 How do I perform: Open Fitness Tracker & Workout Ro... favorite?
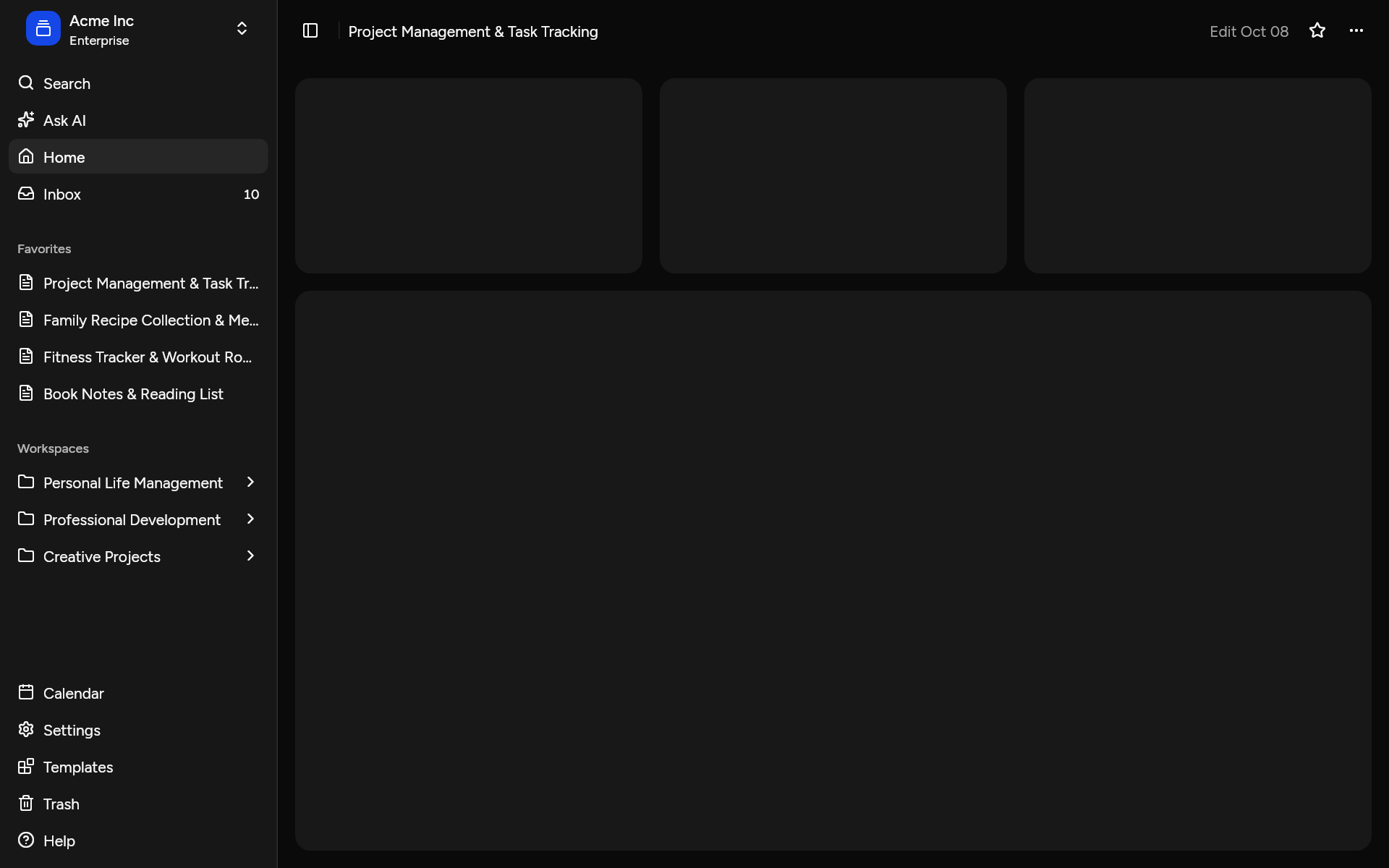click(138, 357)
